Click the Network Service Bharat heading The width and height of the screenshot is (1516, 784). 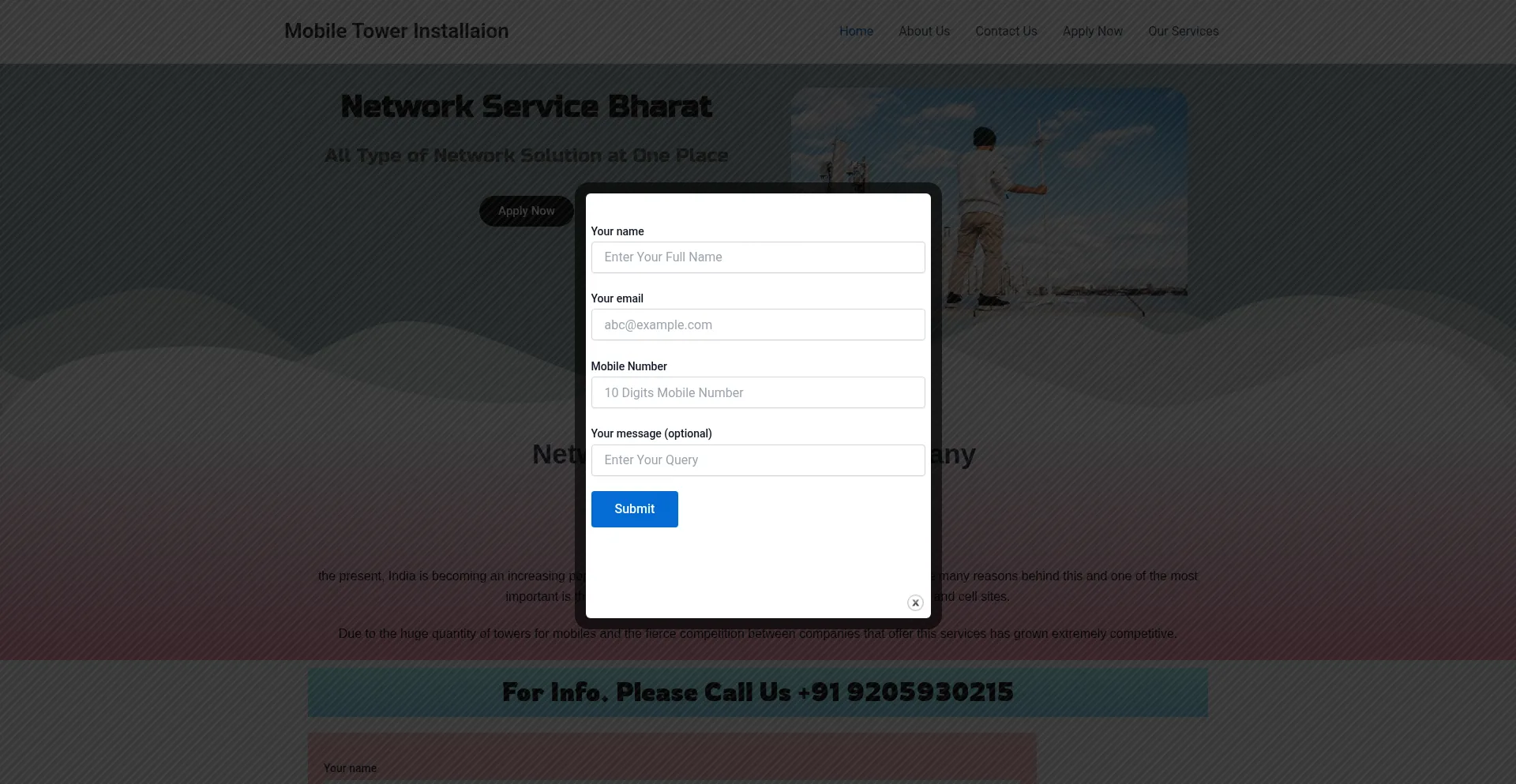(x=526, y=107)
